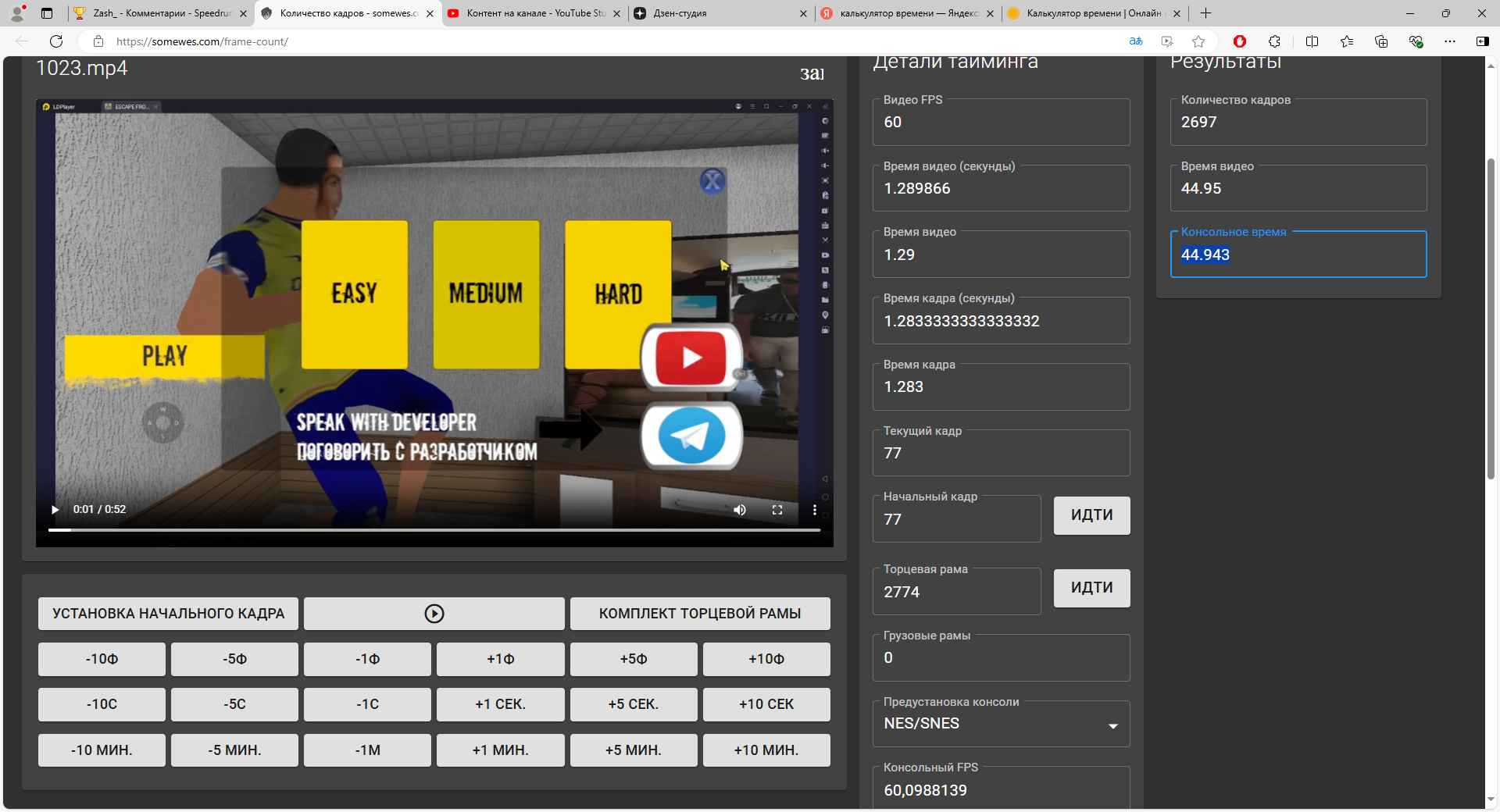Open browser essentials heart icon
The image size is (1500, 812).
(1416, 41)
